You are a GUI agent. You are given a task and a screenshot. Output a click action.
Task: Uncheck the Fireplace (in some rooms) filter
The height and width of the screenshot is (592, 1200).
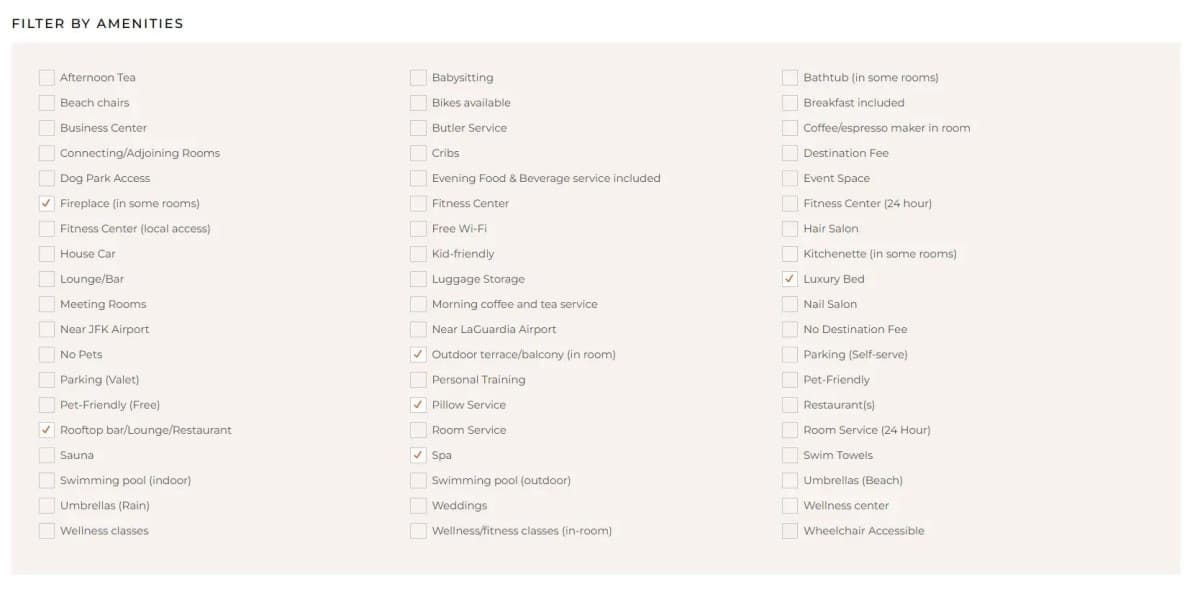[46, 203]
